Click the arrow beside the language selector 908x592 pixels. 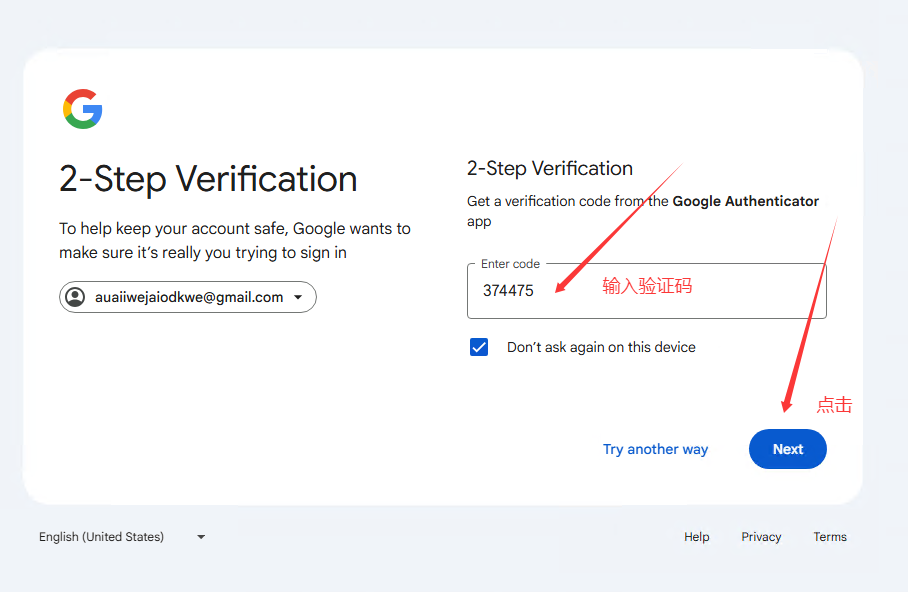(x=201, y=537)
